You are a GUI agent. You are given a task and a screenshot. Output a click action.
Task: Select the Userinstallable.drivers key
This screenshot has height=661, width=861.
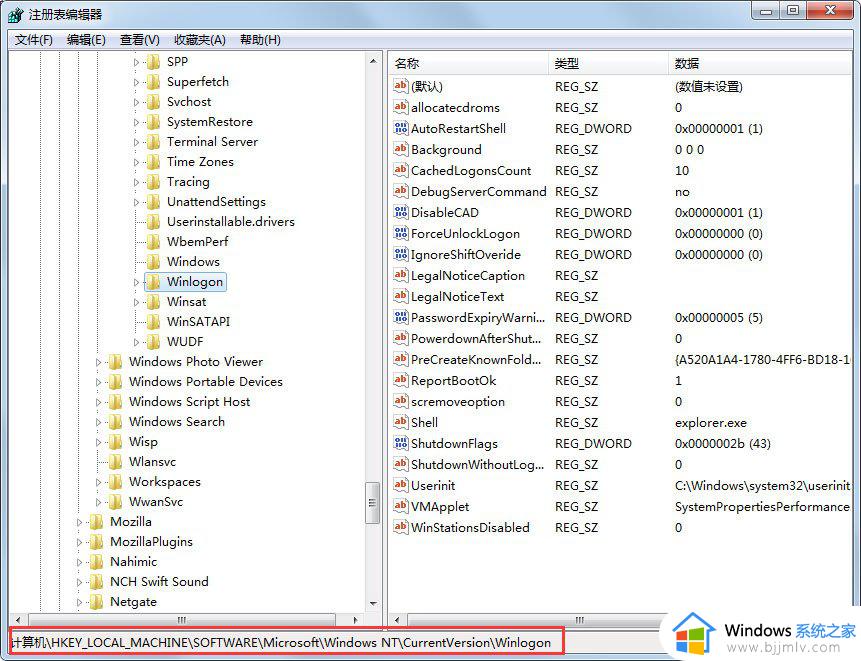pos(231,222)
